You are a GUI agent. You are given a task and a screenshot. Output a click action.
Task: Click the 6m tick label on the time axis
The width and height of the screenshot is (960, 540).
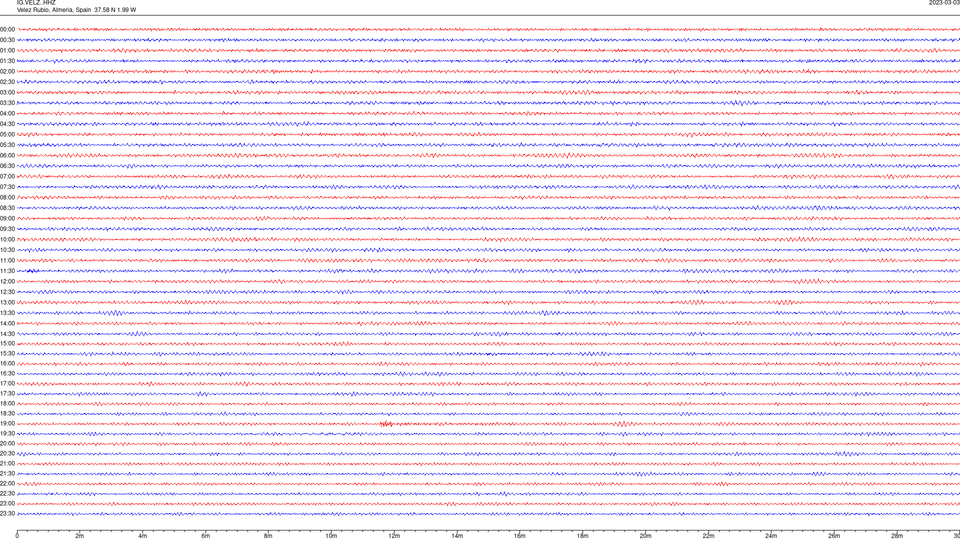205,536
